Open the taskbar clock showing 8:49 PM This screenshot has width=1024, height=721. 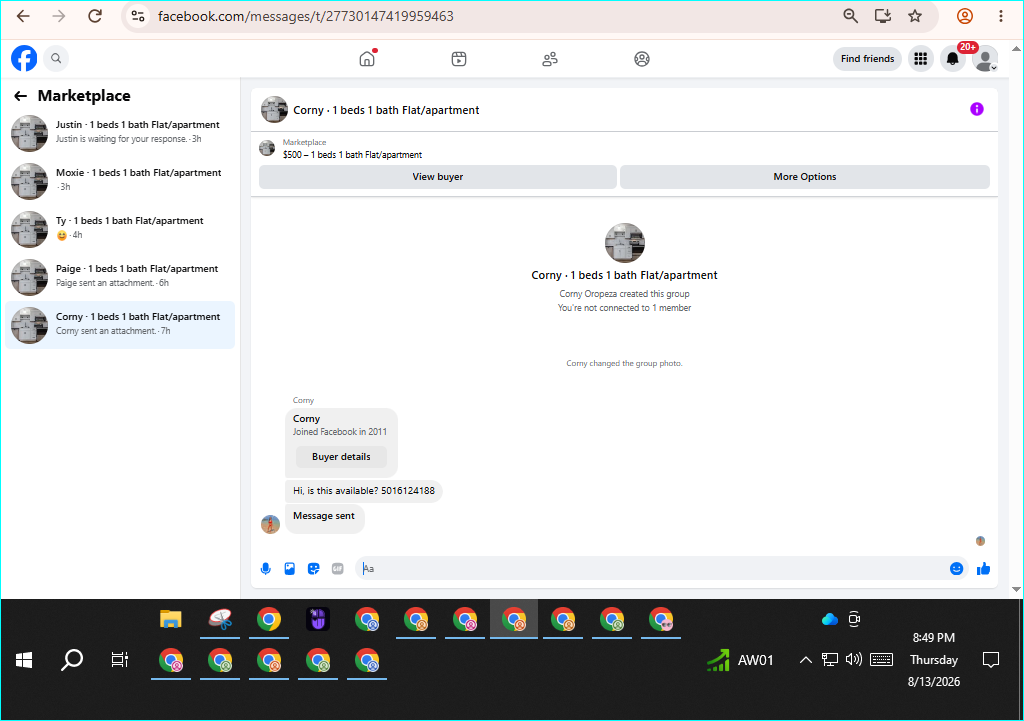[x=934, y=660]
